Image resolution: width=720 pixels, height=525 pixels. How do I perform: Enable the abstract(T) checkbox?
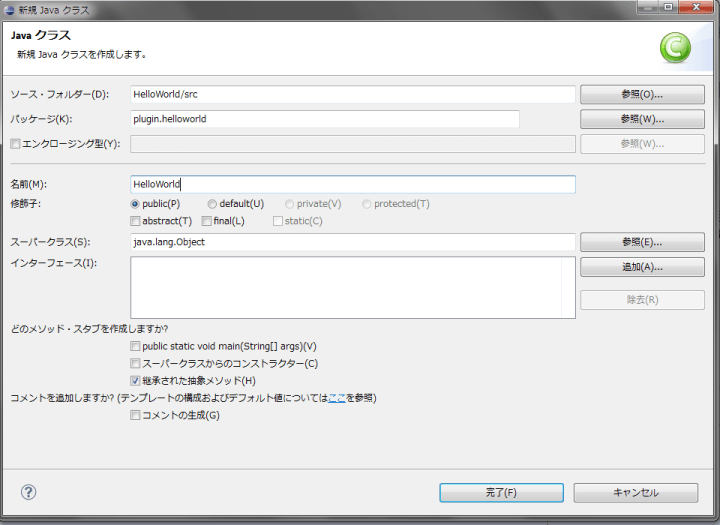coord(135,221)
